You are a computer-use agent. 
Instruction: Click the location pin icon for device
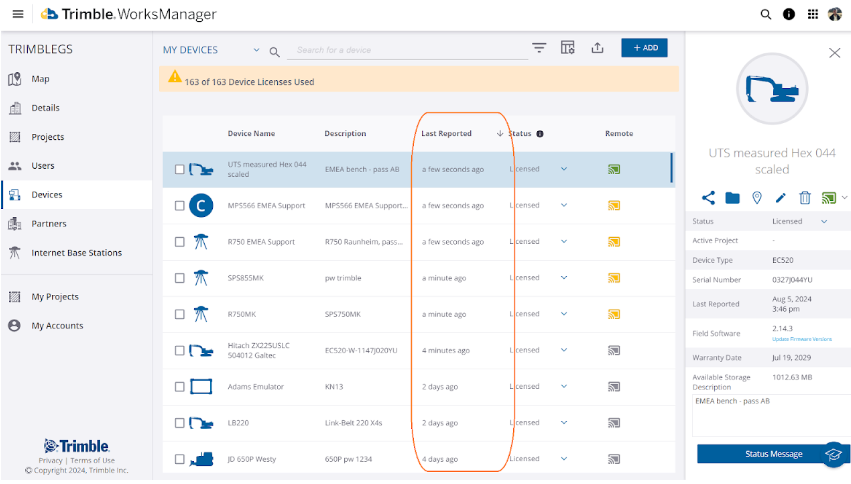757,198
